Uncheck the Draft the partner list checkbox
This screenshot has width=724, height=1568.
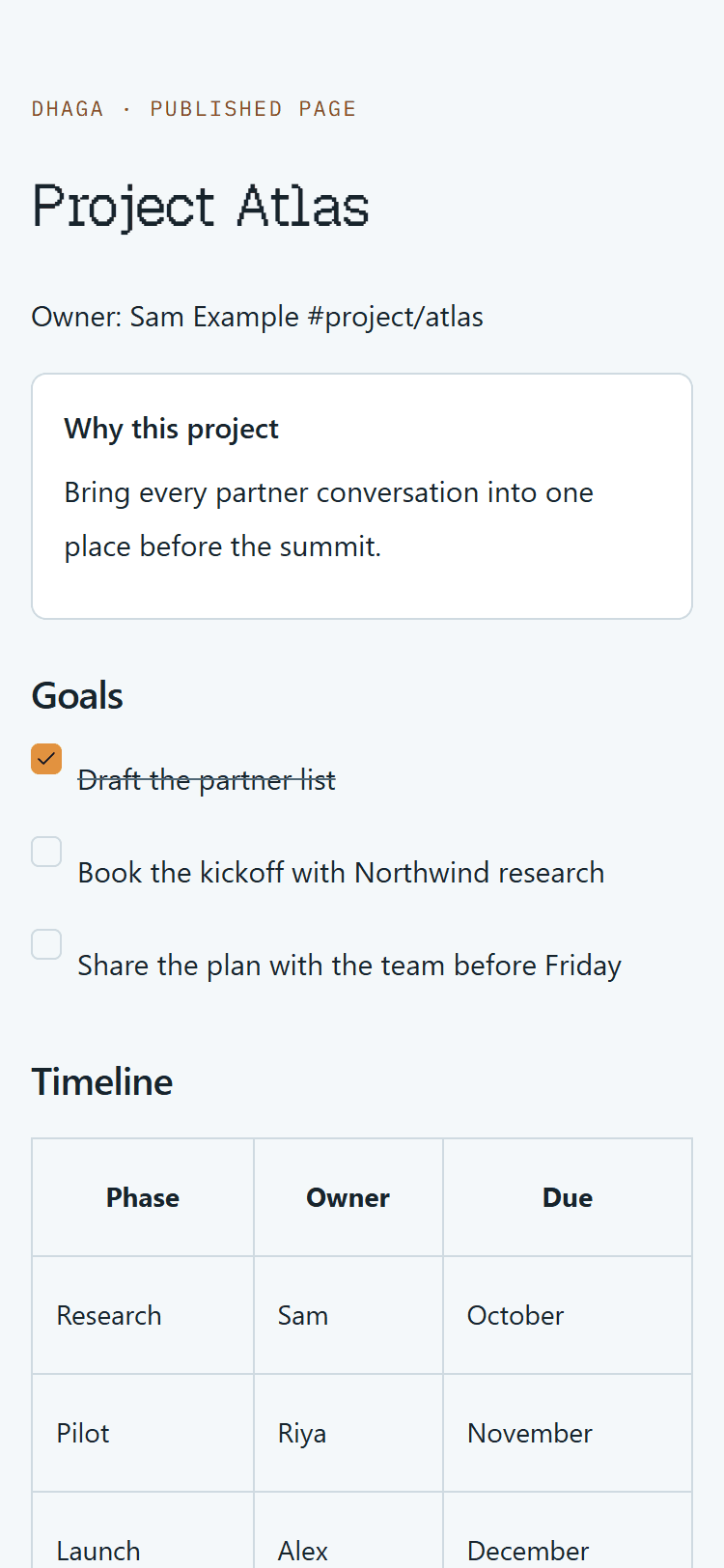tap(46, 759)
